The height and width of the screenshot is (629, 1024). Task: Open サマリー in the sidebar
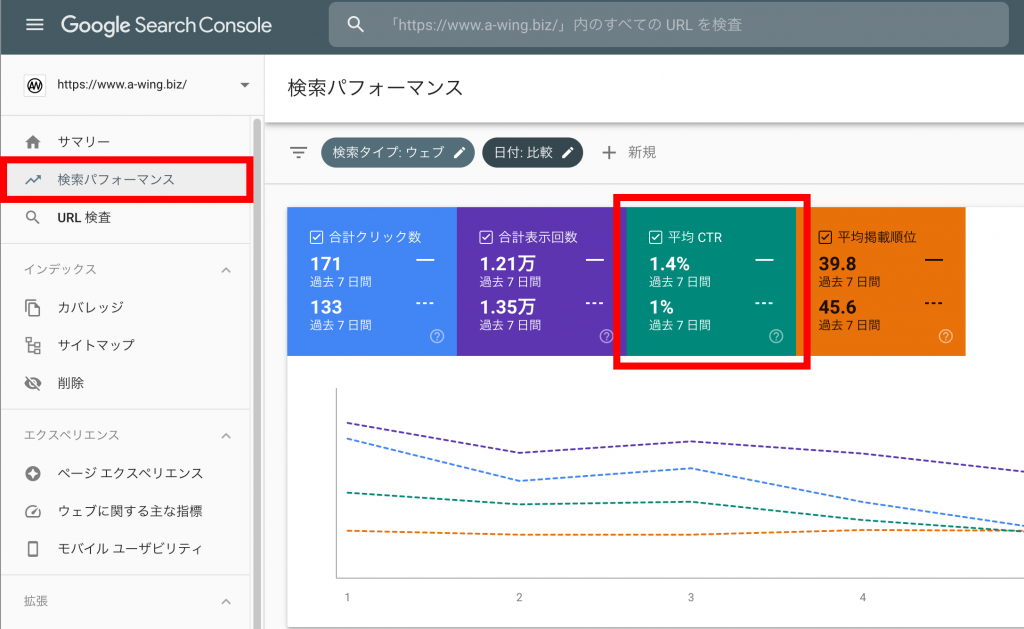tap(84, 142)
